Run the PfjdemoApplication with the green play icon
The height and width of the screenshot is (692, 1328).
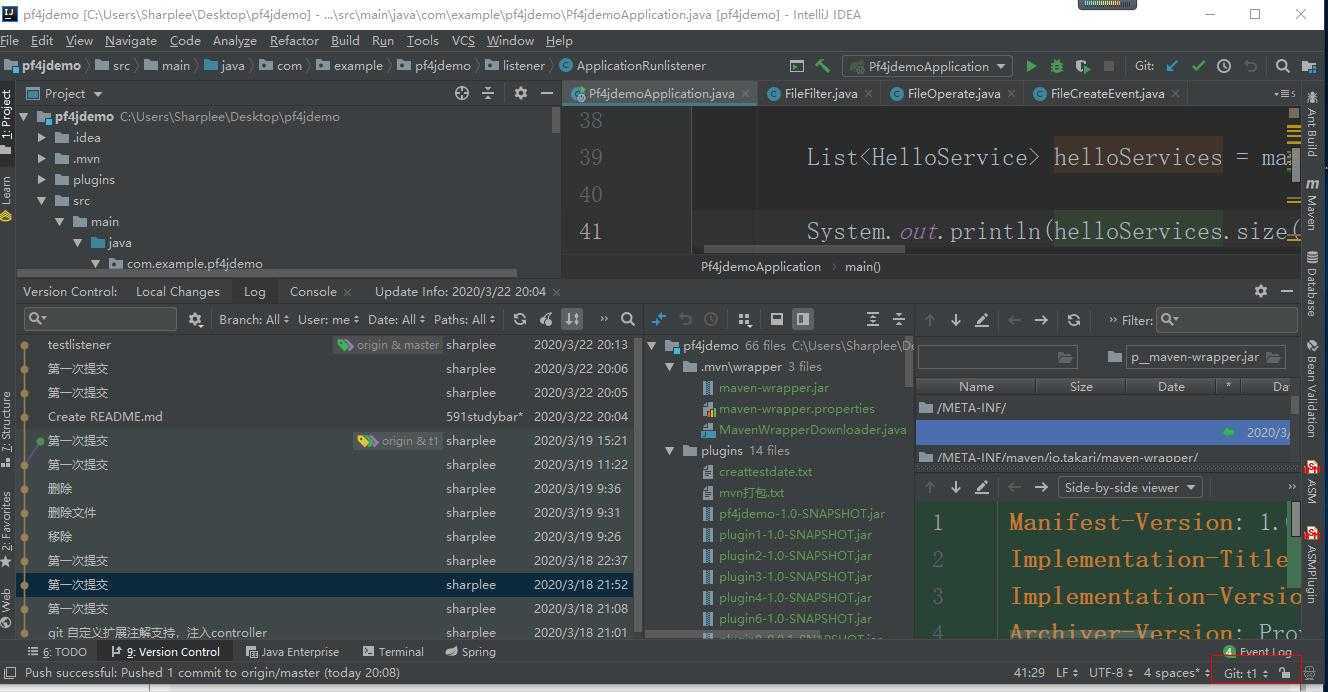pos(1031,66)
